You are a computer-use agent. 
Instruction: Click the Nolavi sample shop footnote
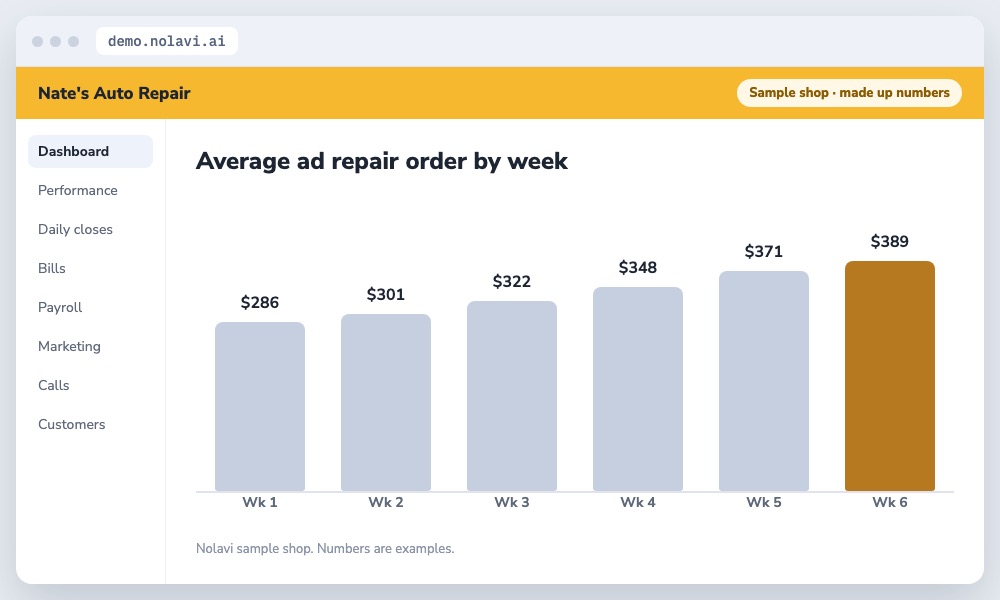point(325,548)
